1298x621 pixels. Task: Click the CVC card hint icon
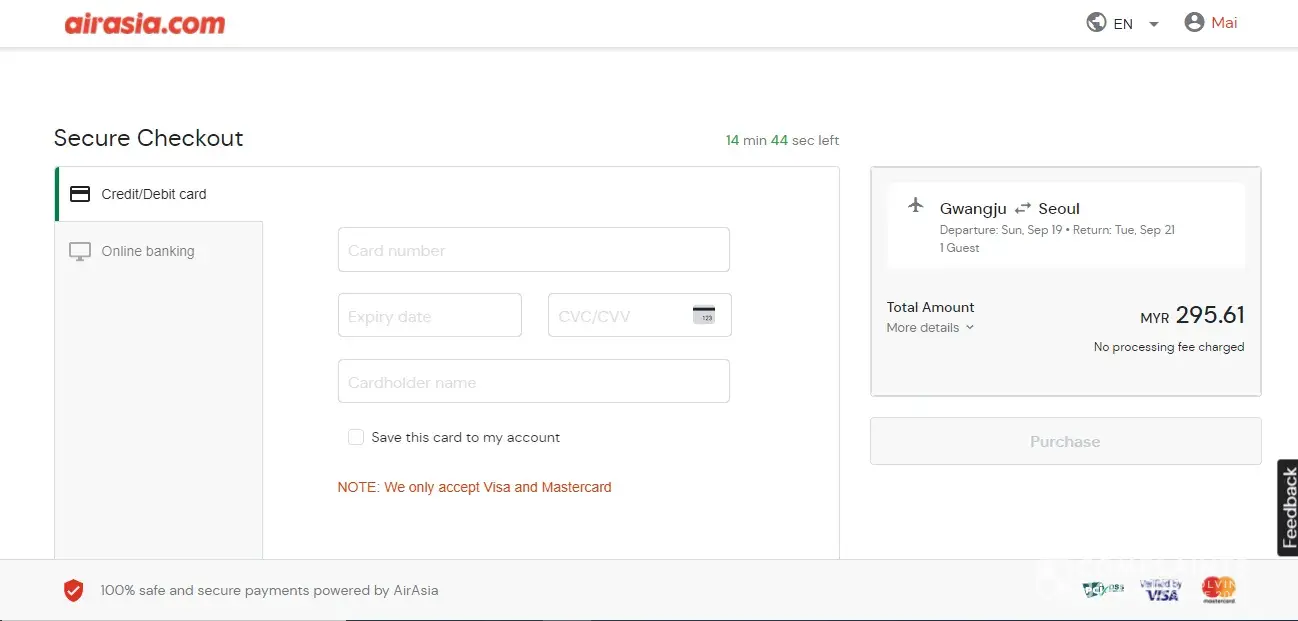pos(704,315)
